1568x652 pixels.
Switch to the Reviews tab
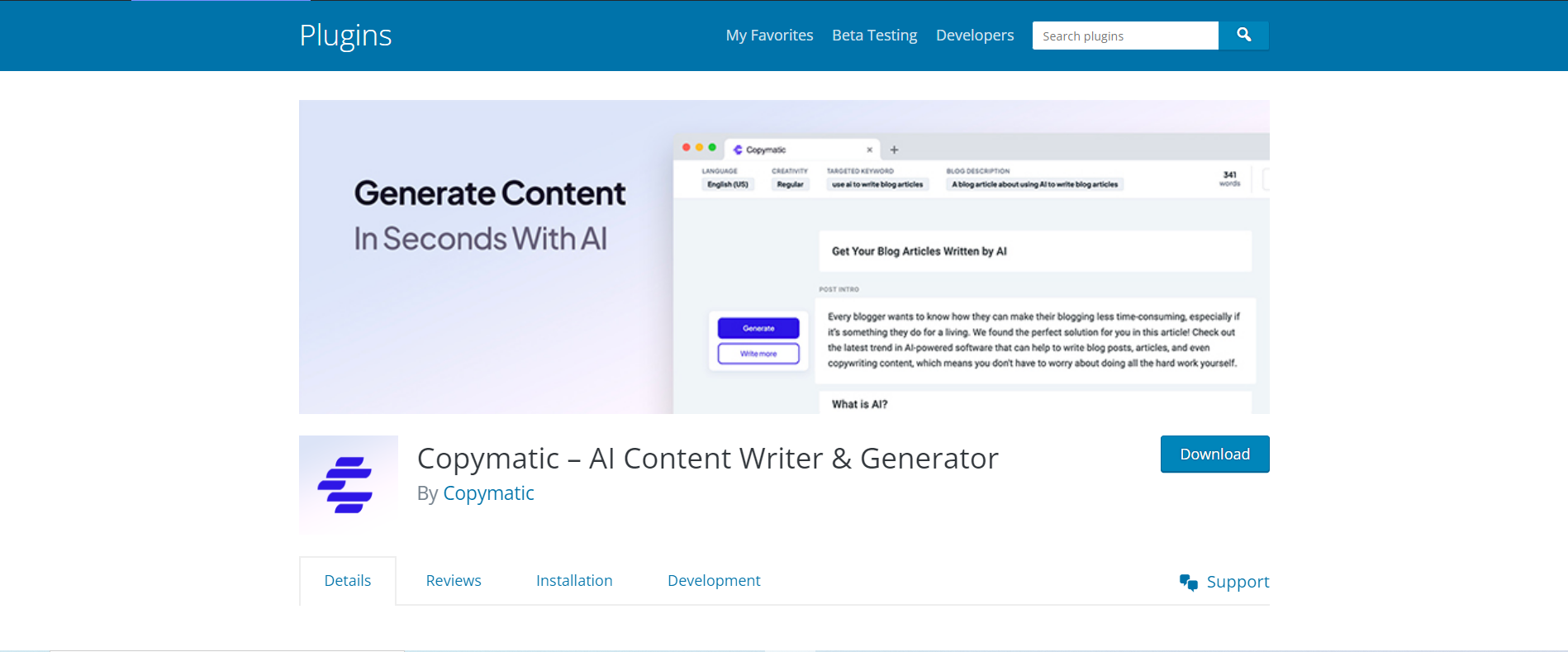pyautogui.click(x=454, y=581)
